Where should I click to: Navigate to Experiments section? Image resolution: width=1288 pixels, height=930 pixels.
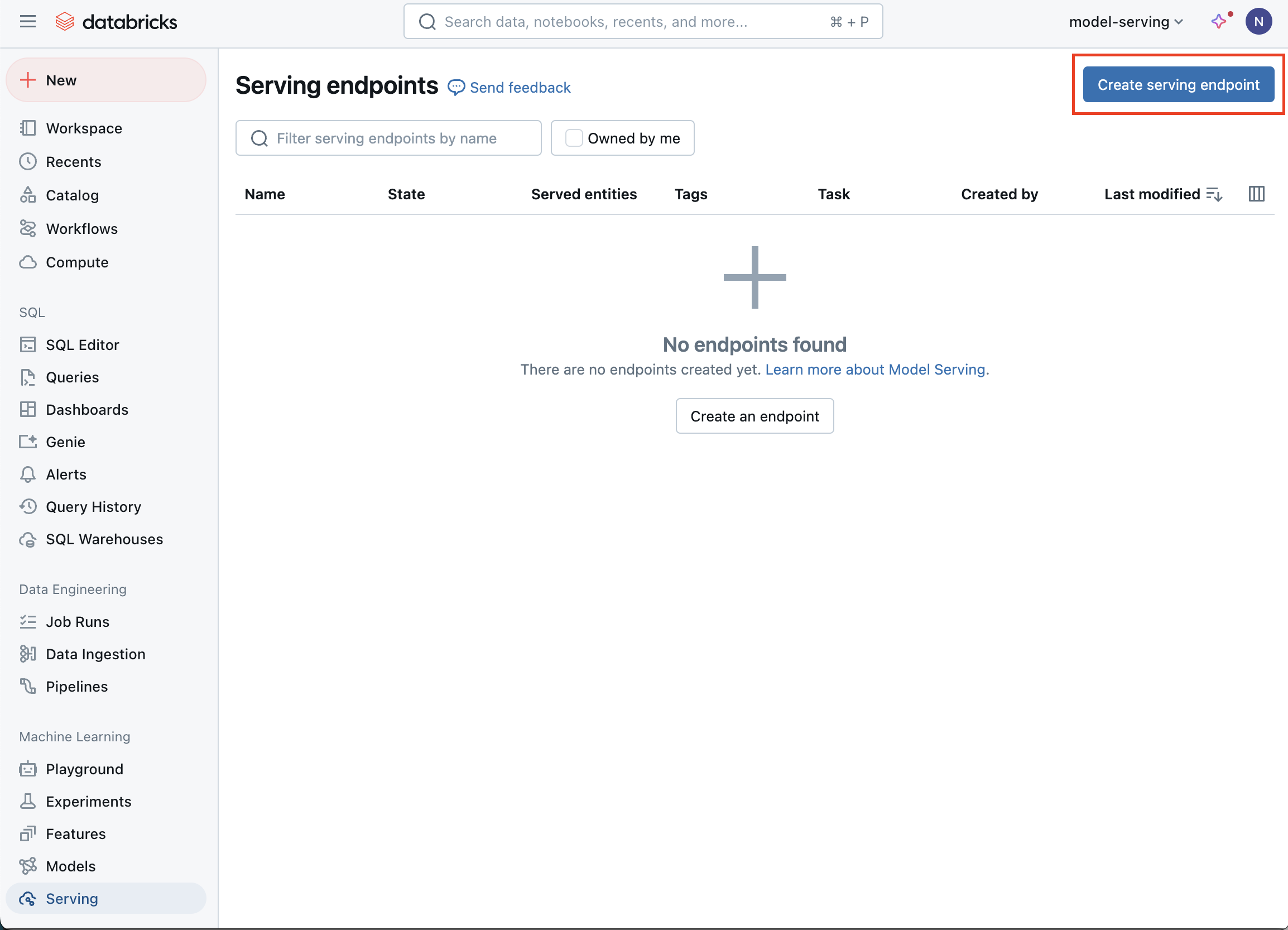tap(88, 801)
